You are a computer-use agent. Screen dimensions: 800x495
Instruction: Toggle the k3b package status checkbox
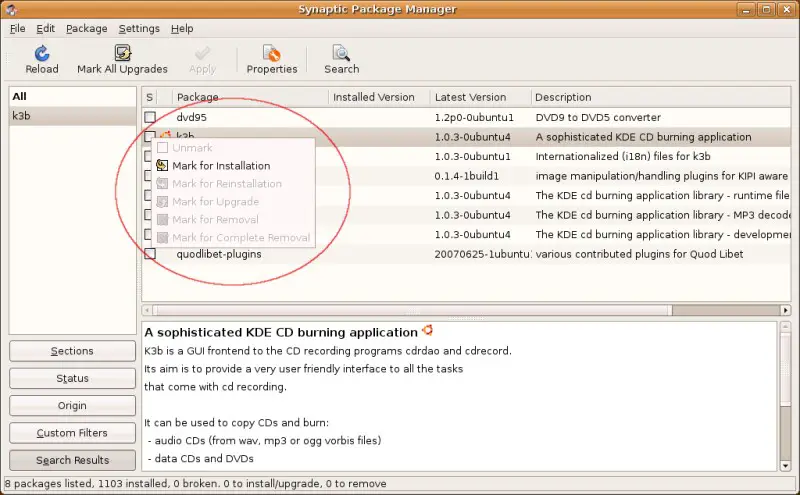click(150, 136)
